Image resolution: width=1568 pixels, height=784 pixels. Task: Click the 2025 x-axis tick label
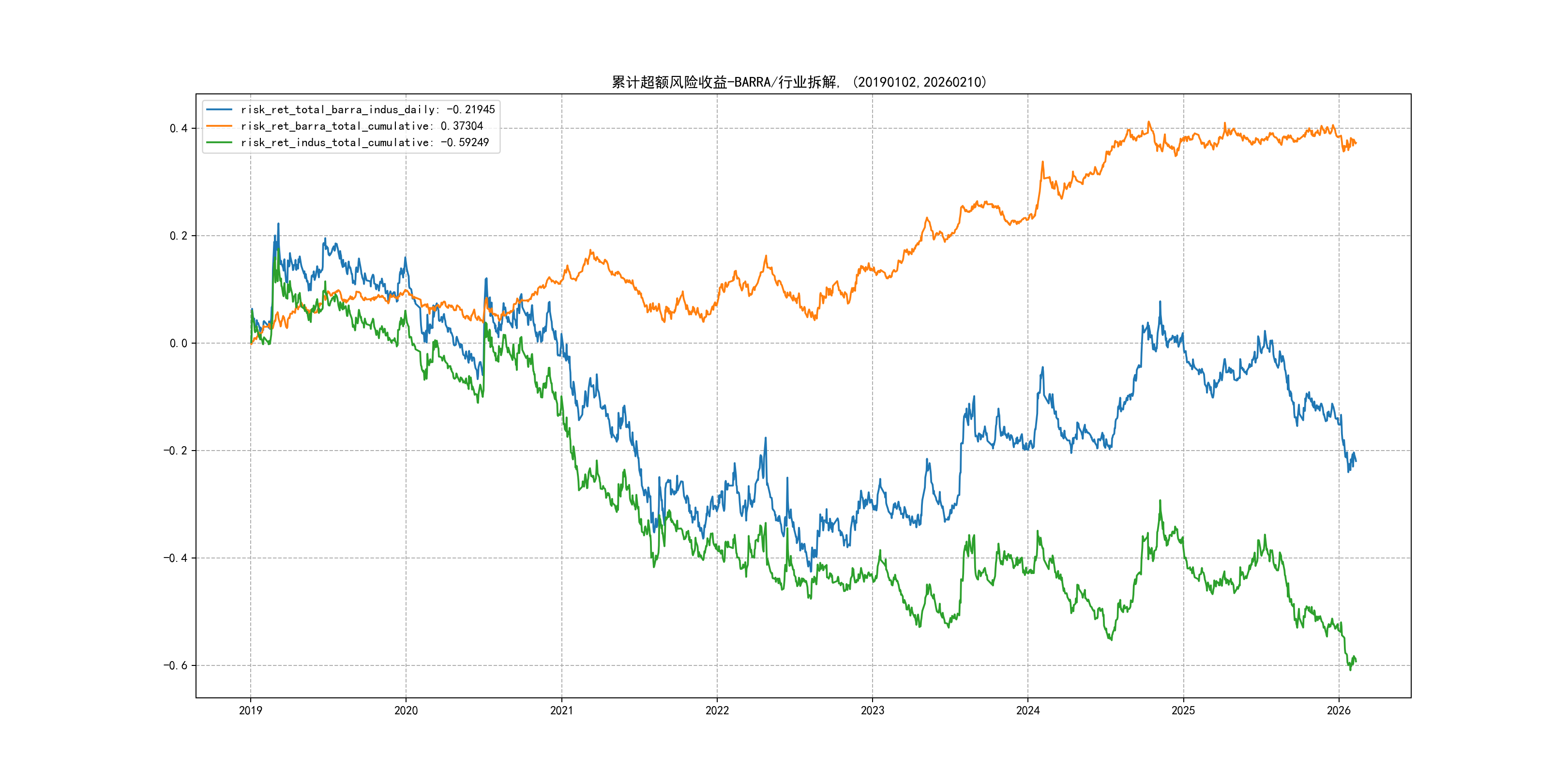click(x=1183, y=710)
